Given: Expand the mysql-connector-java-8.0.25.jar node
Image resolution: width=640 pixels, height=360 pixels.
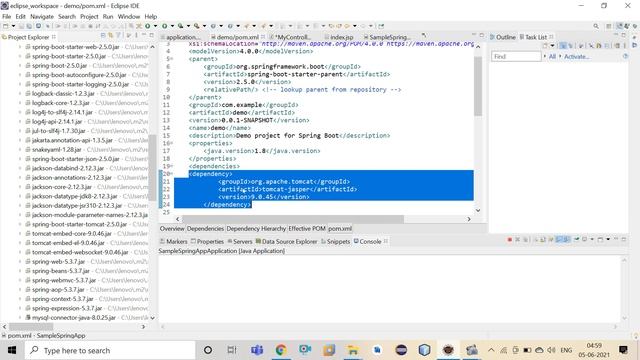Looking at the screenshot, I should (20, 318).
